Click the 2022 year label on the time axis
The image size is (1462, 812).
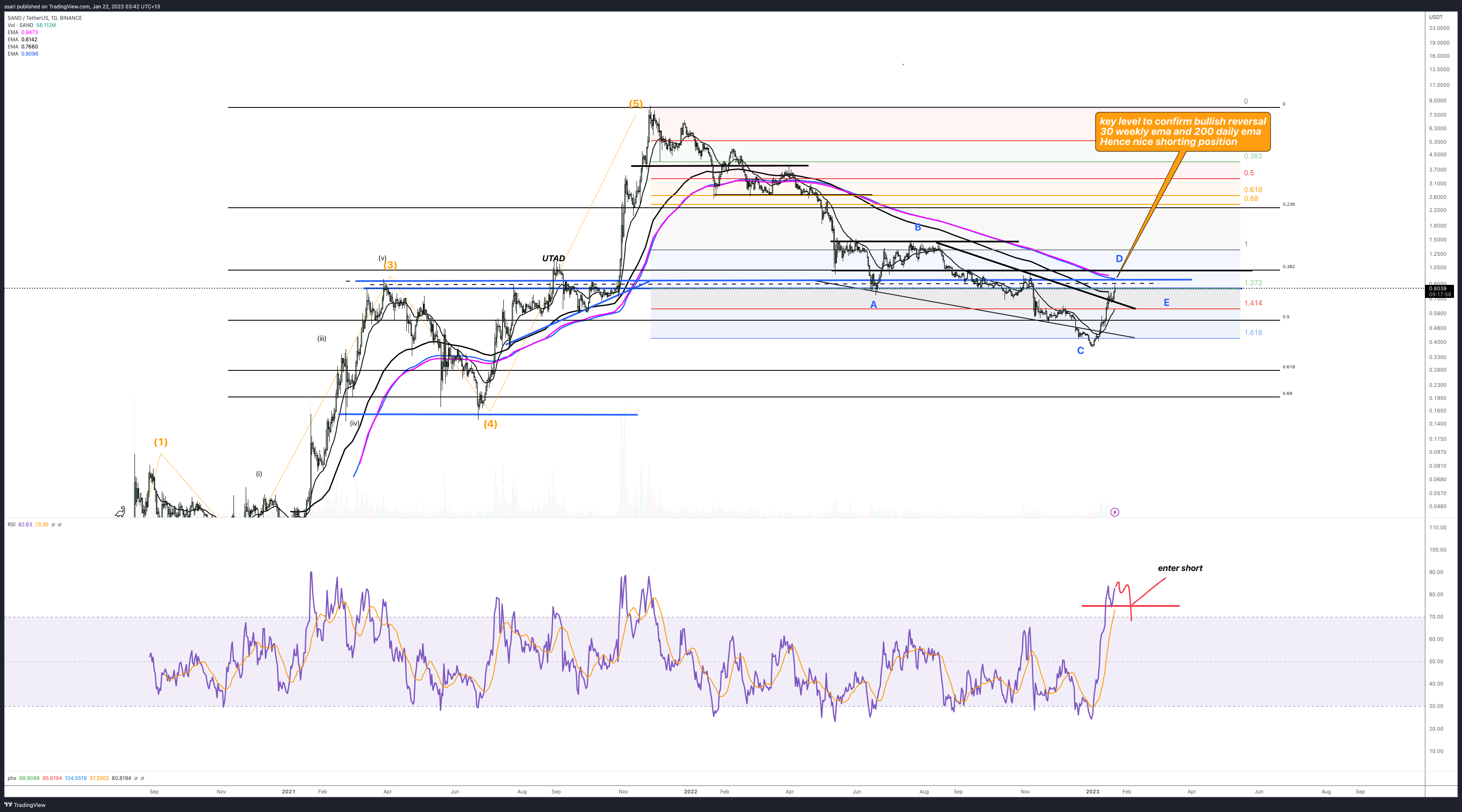click(x=691, y=791)
